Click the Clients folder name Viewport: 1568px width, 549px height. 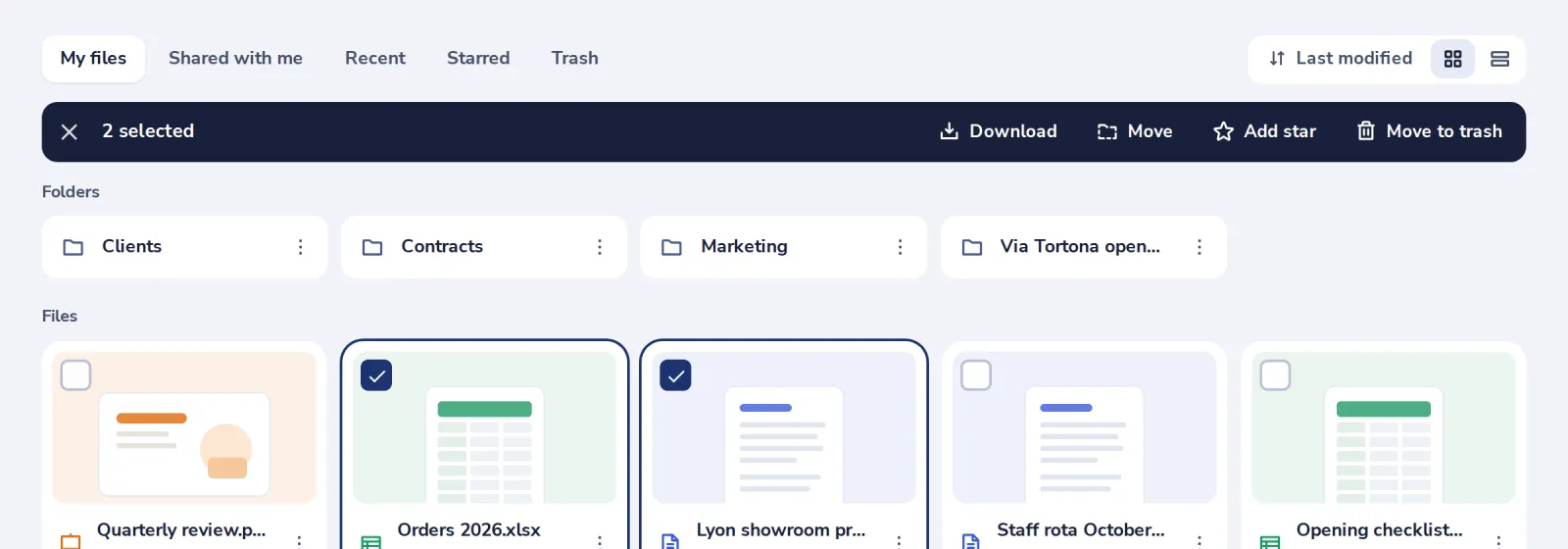tap(131, 247)
